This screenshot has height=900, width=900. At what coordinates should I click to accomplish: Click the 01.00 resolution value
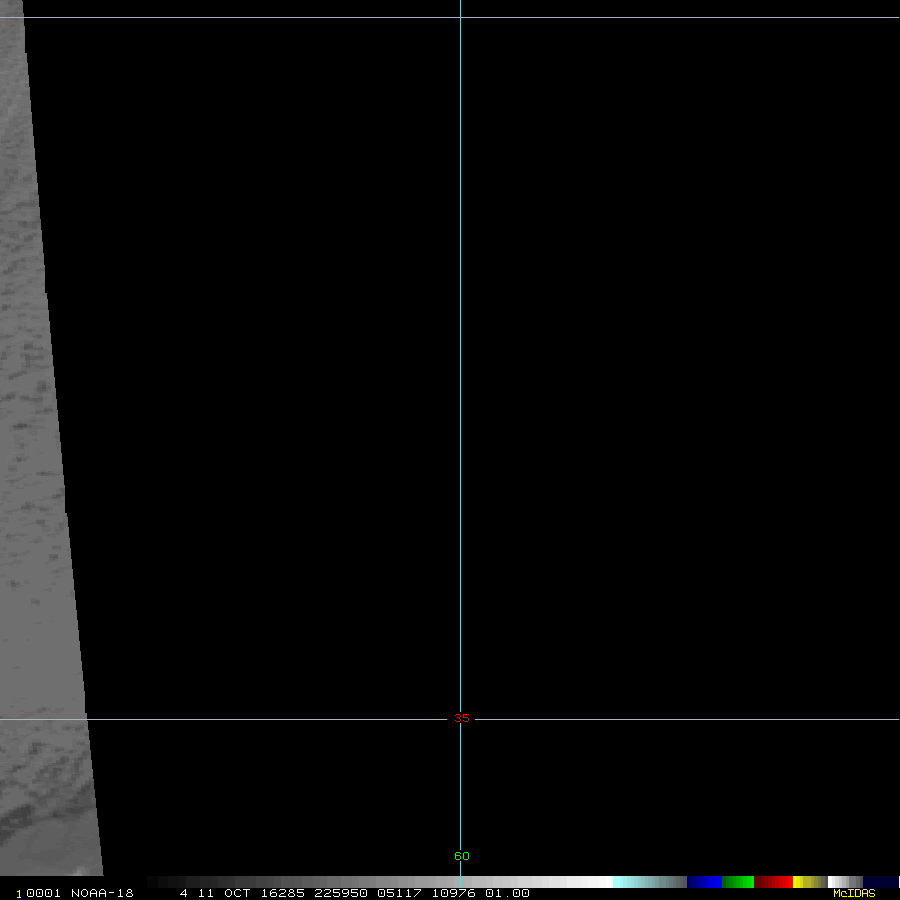coord(507,893)
